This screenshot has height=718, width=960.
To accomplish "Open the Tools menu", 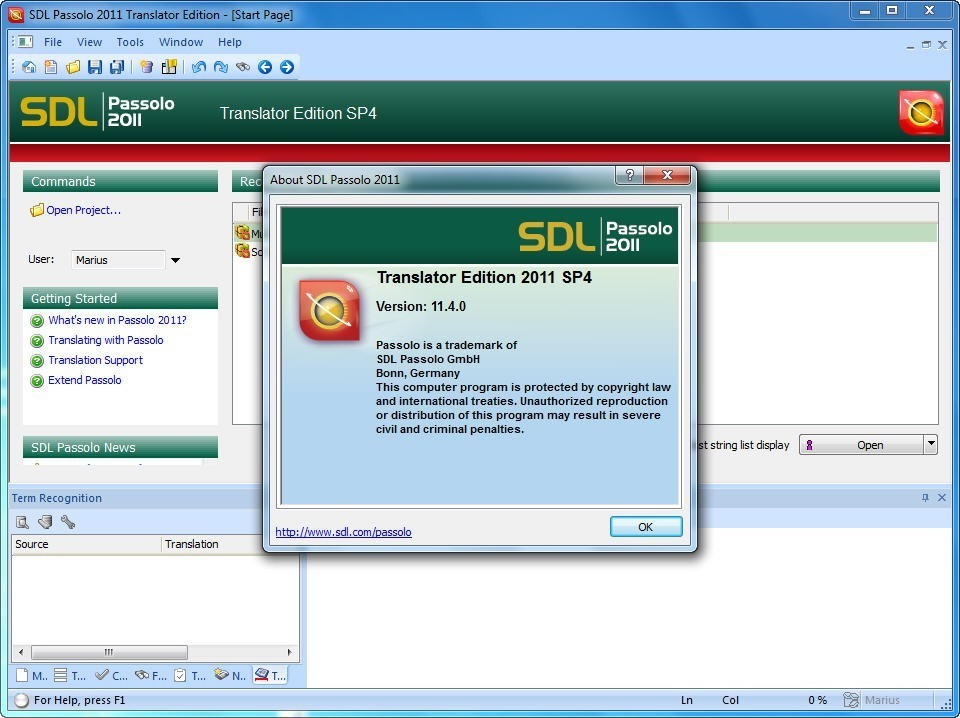I will pyautogui.click(x=130, y=42).
